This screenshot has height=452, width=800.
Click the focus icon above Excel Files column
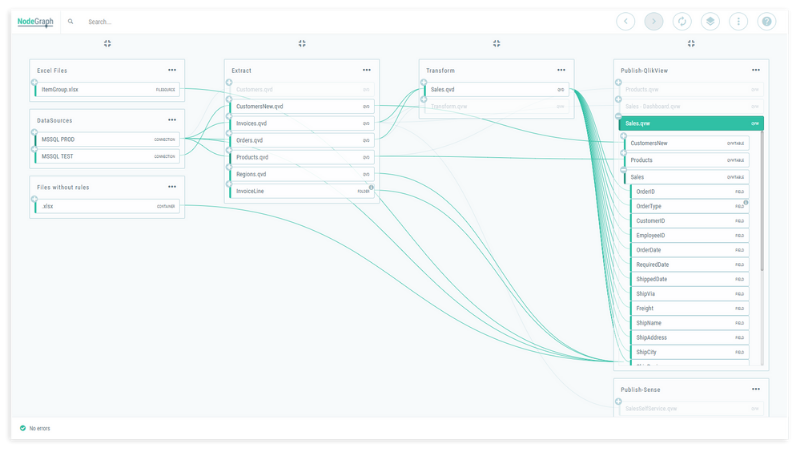pos(107,44)
